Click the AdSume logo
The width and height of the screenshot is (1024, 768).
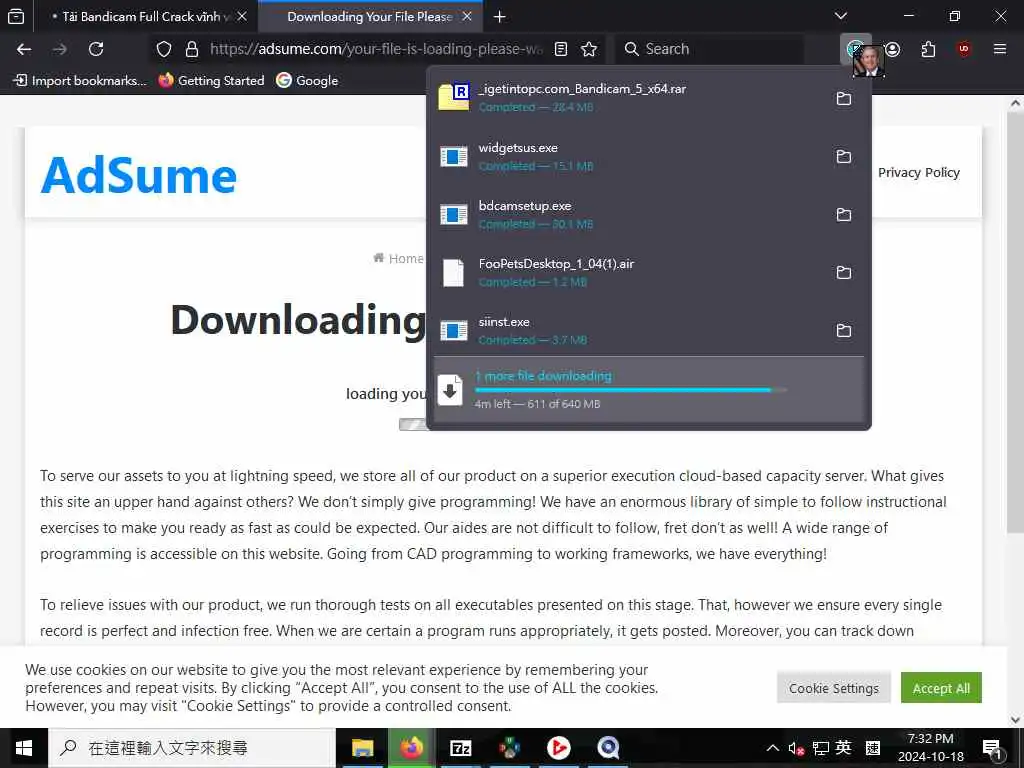[x=138, y=175]
